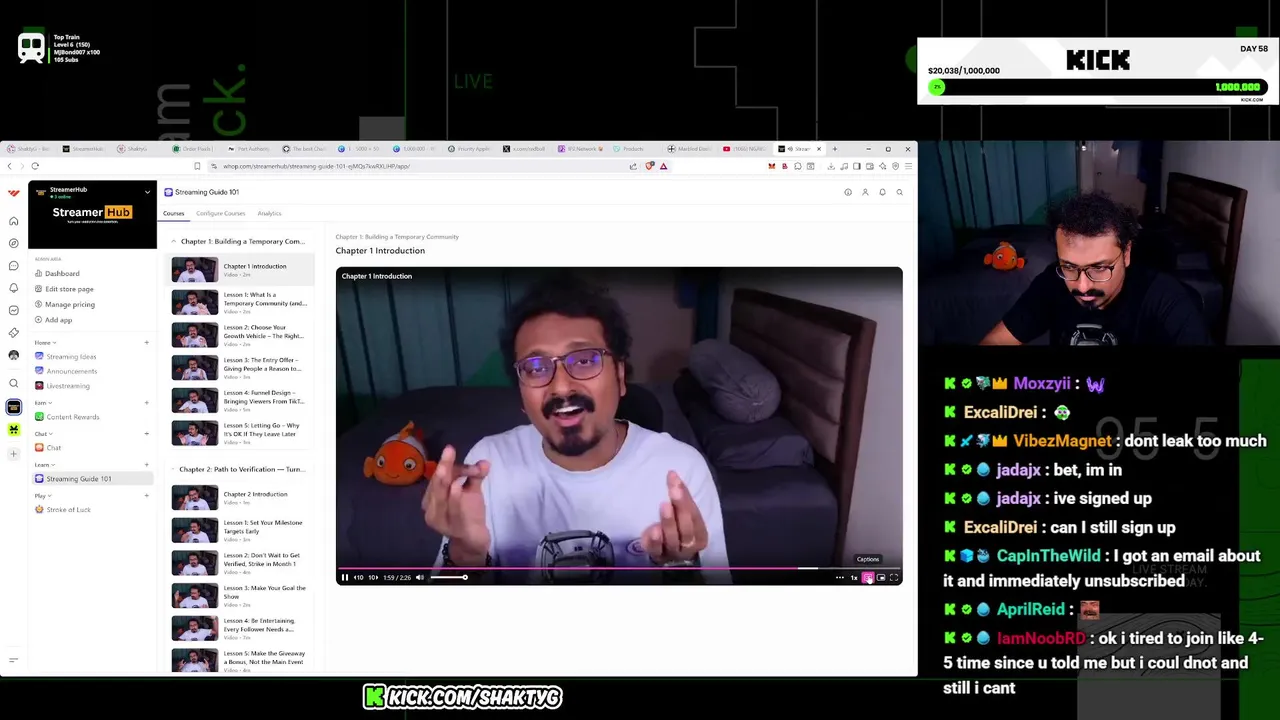Screen dimensions: 1280x720
Task: Click the plus icon in the left rail
Action: (x=14, y=453)
